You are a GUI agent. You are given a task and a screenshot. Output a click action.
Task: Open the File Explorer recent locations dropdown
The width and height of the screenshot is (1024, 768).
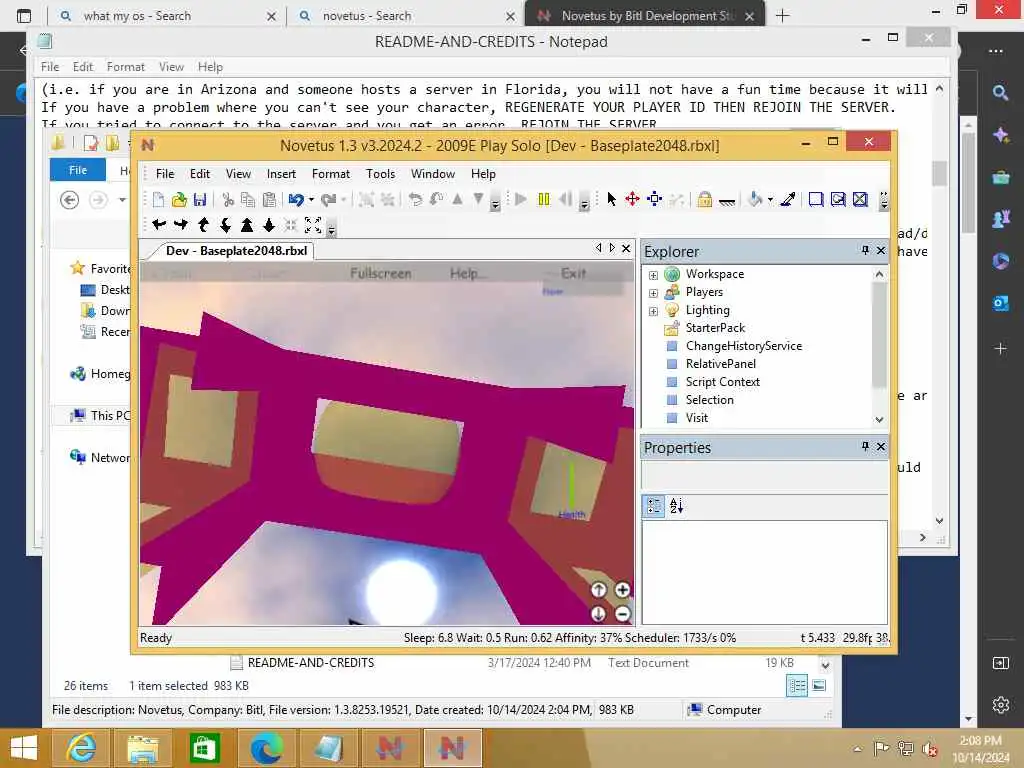pyautogui.click(x=122, y=199)
